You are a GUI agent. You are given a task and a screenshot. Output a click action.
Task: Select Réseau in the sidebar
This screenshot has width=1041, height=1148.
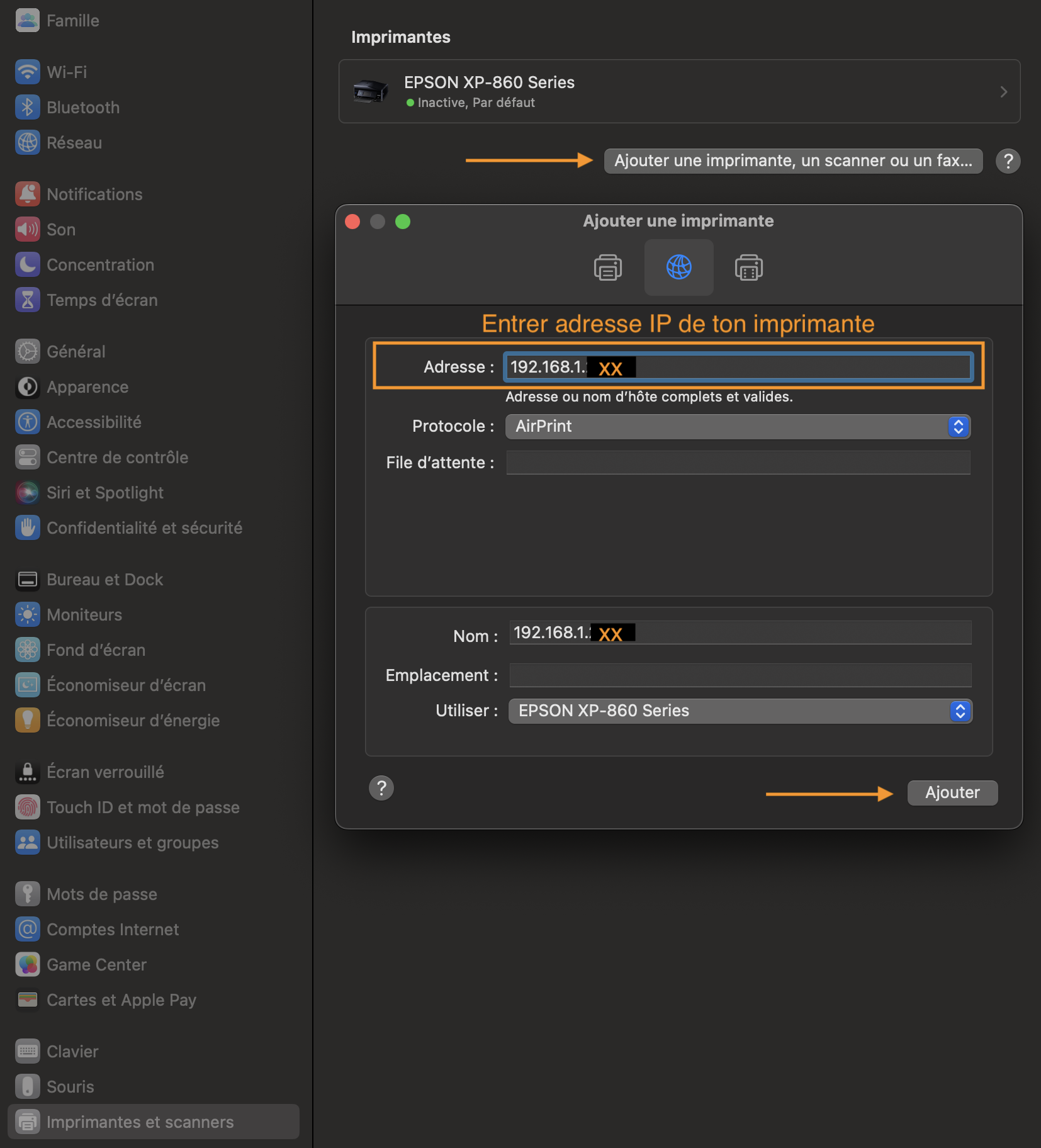click(74, 143)
